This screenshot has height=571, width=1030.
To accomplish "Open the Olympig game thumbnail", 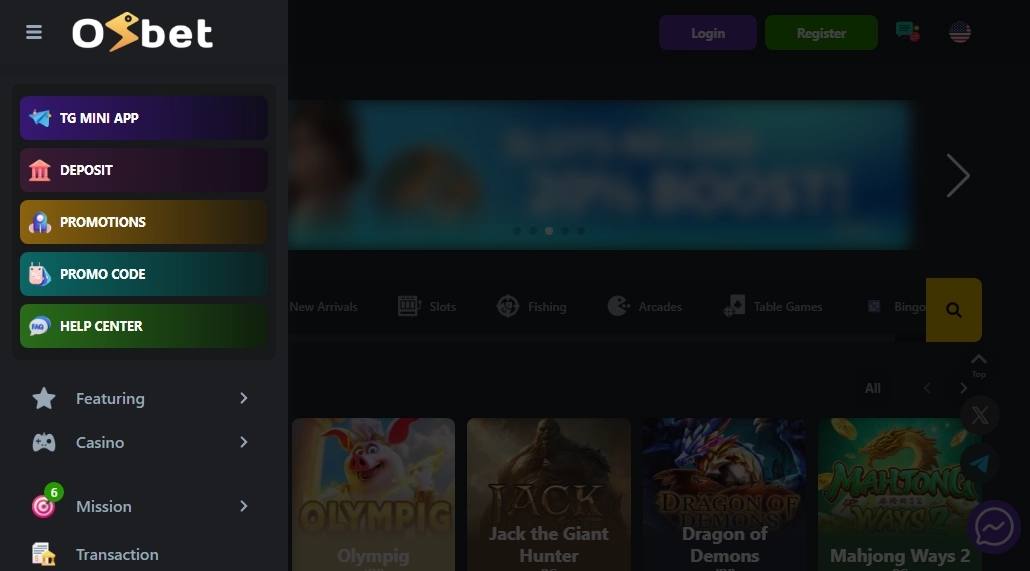I will tap(373, 494).
